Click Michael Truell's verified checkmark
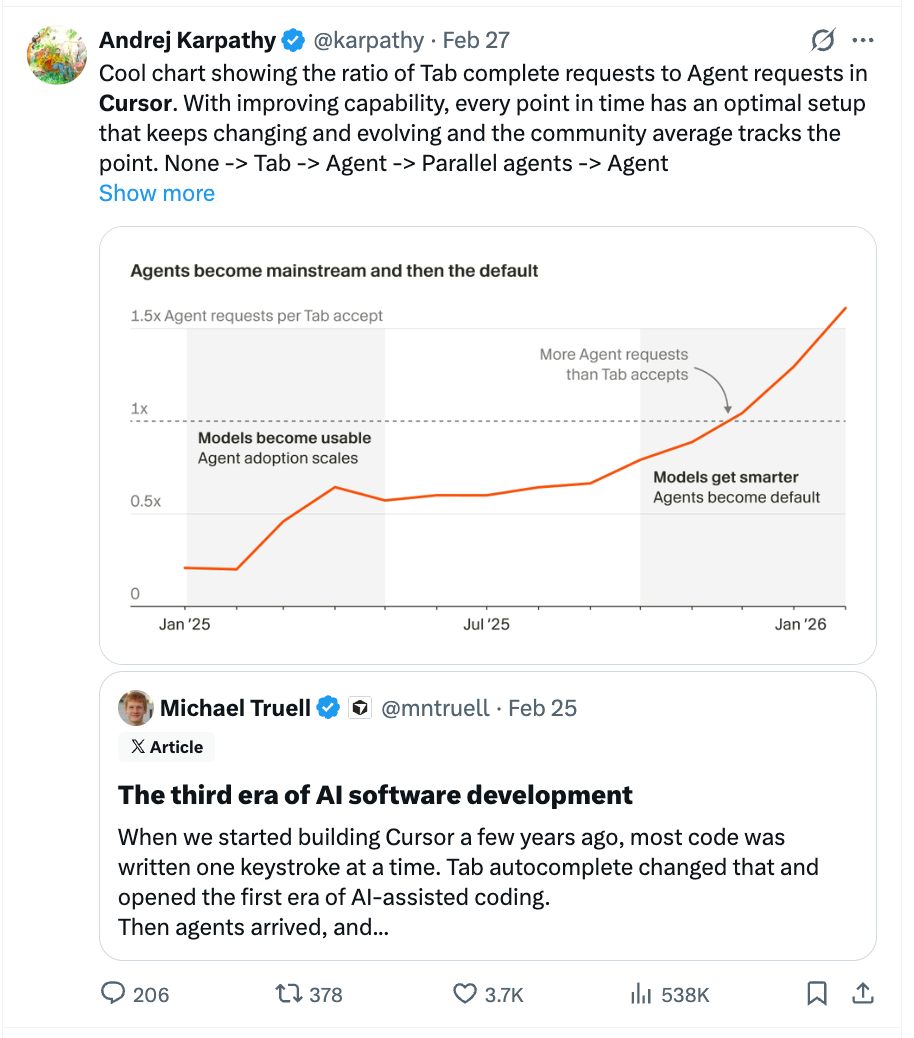 328,707
